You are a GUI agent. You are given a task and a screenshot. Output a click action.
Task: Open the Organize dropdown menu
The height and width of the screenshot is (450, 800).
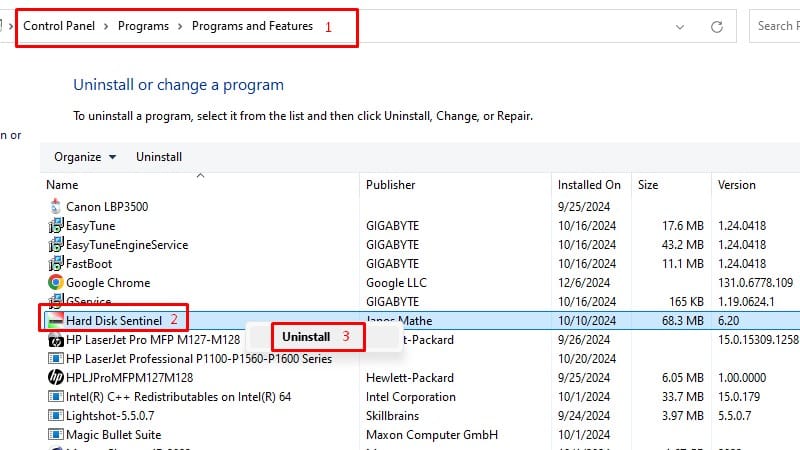85,157
